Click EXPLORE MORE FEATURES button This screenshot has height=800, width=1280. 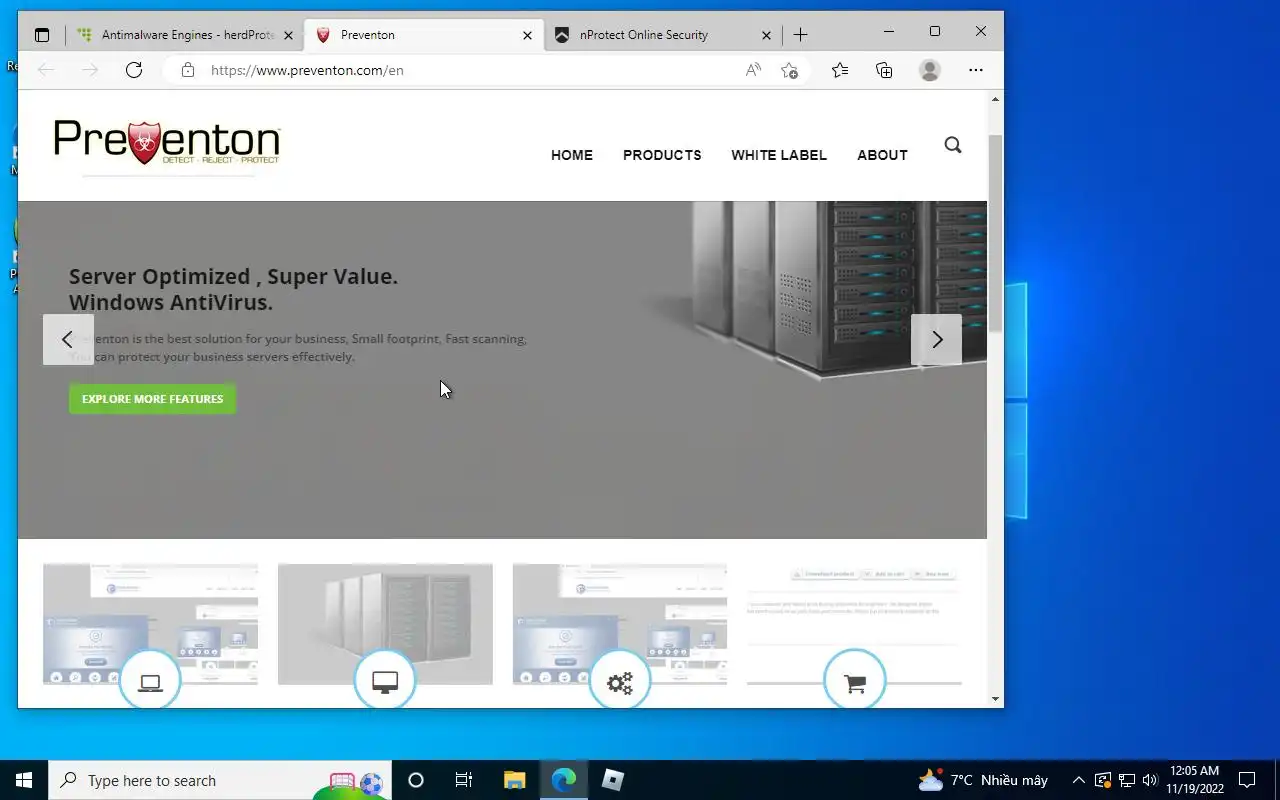pos(152,399)
